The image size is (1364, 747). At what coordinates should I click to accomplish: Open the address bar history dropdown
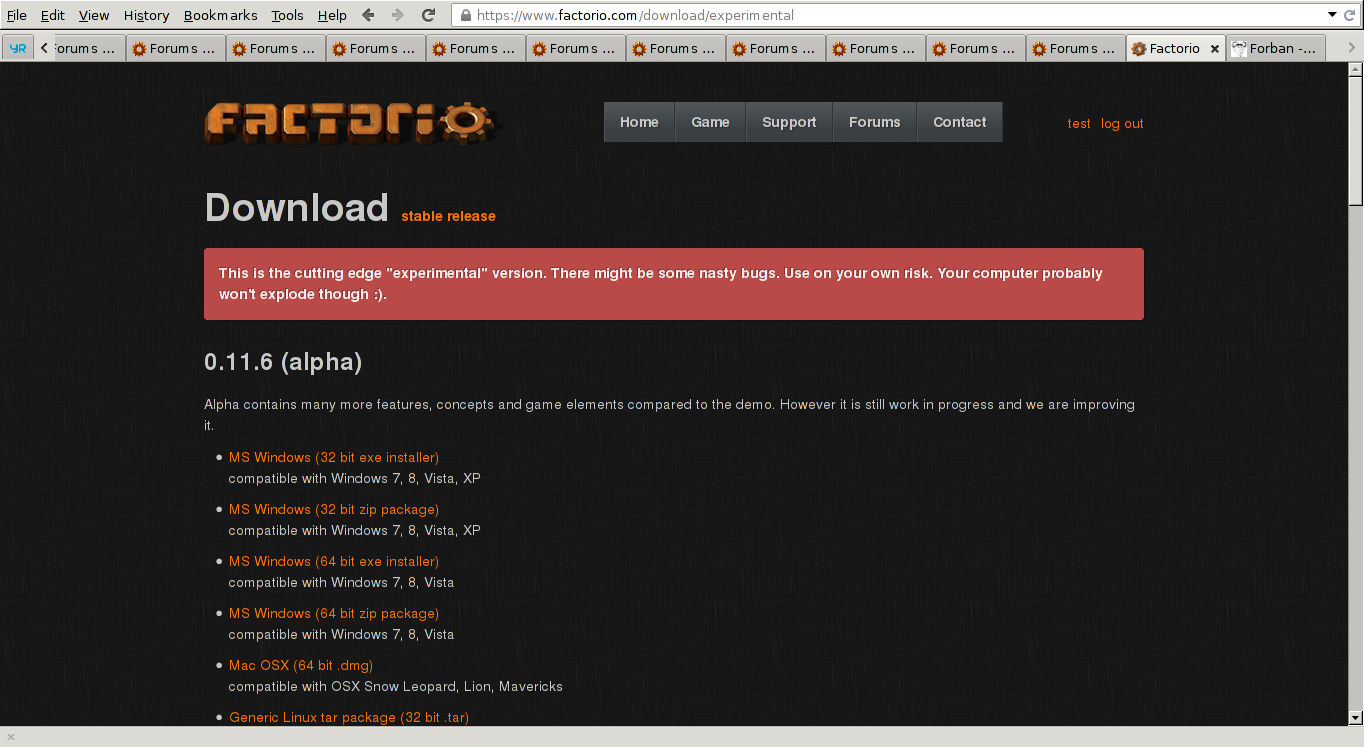click(x=1333, y=15)
